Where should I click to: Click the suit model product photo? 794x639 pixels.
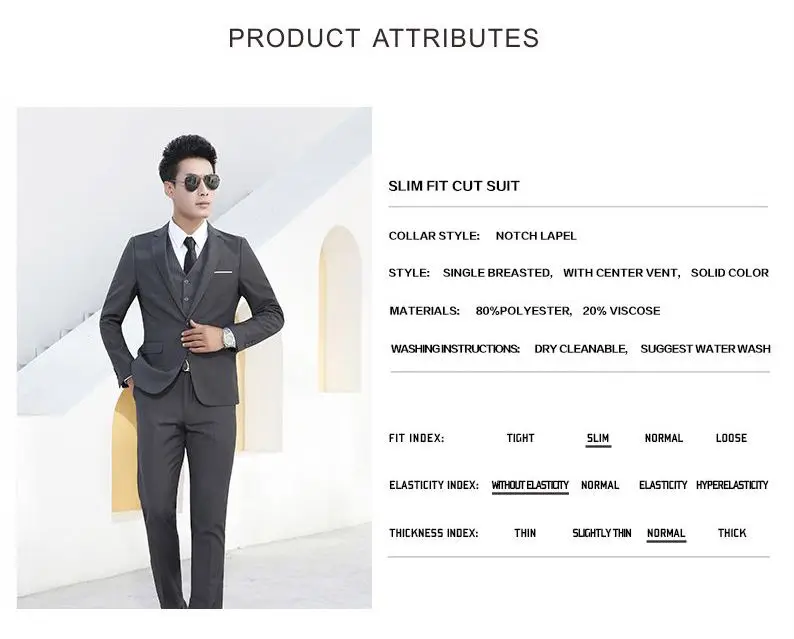(x=194, y=357)
